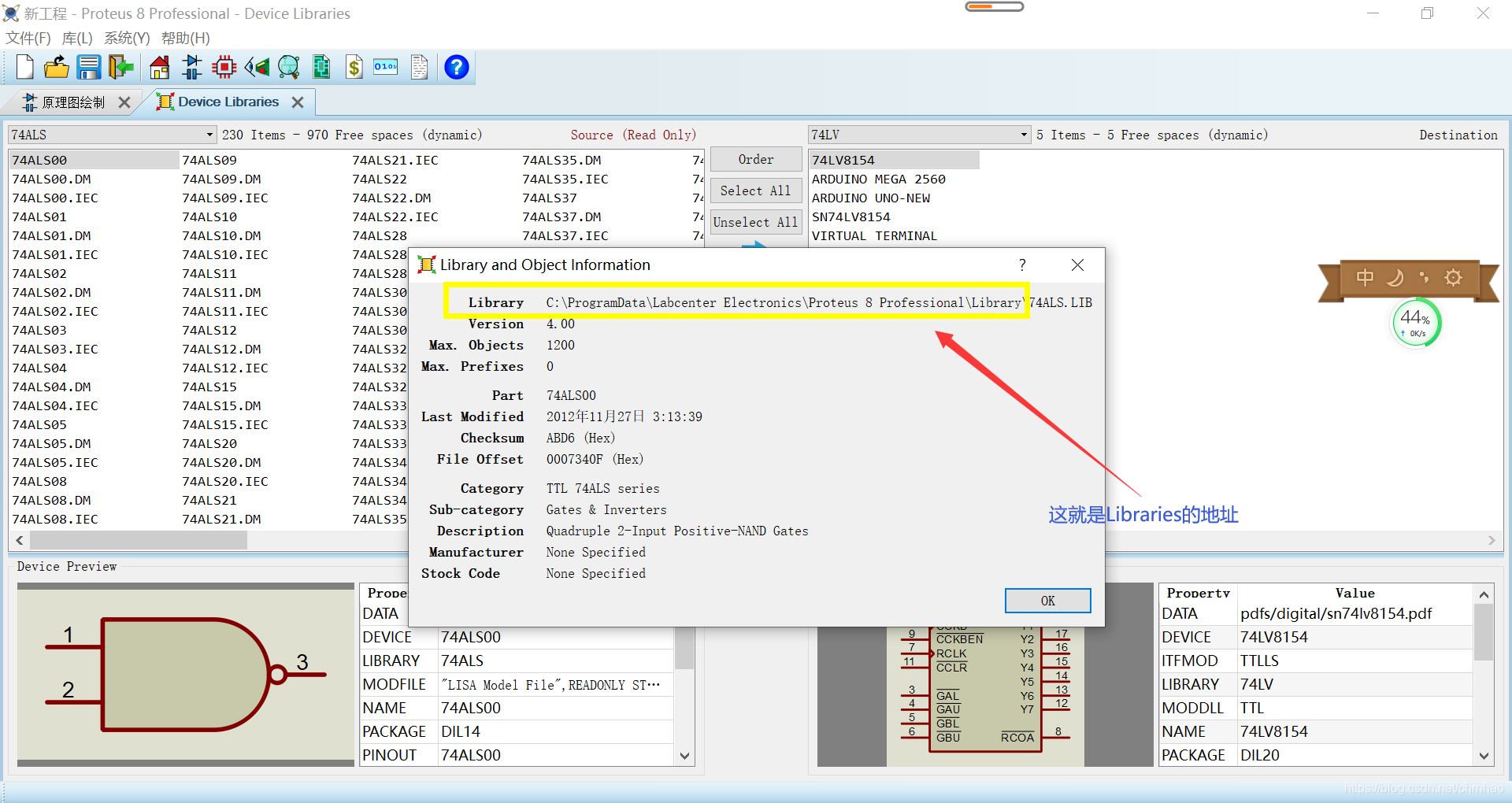Close the 原理图绘制 tab
Image resolution: width=1512 pixels, height=803 pixels.
124,102
